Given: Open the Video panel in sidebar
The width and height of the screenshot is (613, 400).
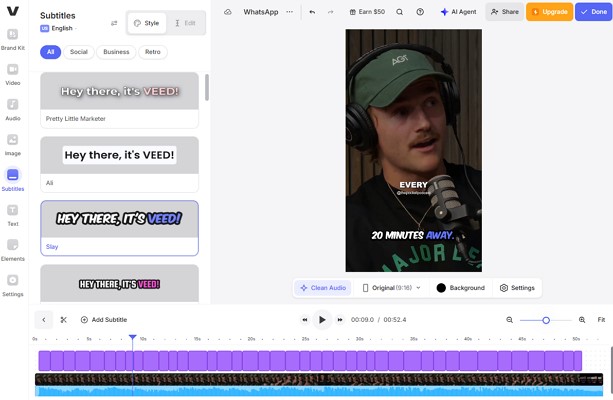Looking at the screenshot, I should click(13, 74).
